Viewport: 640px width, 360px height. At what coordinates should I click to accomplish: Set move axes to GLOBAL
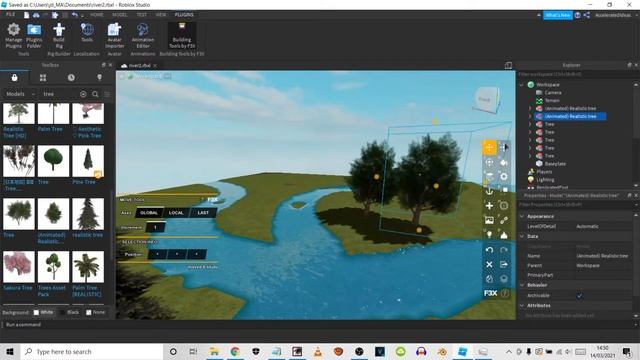coord(149,213)
